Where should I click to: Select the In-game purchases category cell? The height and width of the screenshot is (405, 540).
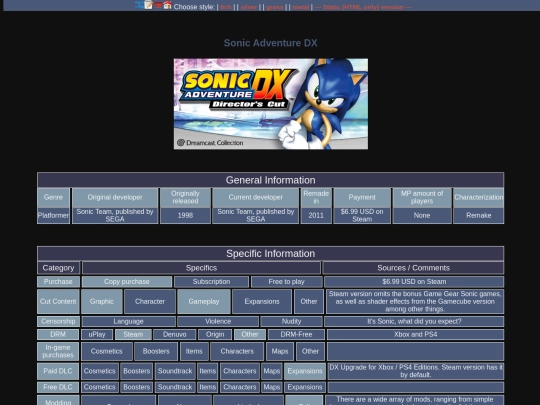(x=58, y=351)
